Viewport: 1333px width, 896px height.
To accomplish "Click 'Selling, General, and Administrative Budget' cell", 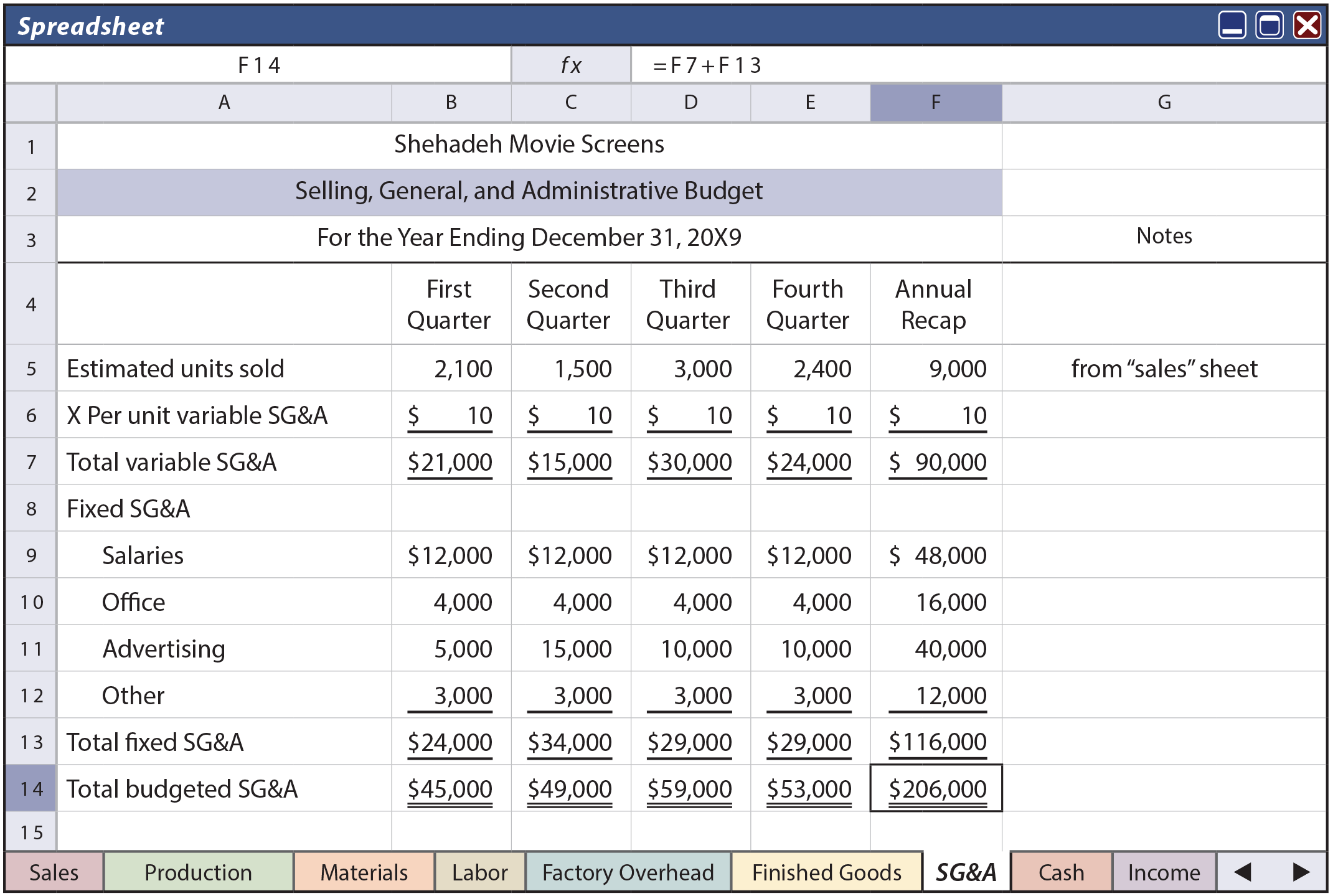I will pyautogui.click(x=529, y=192).
